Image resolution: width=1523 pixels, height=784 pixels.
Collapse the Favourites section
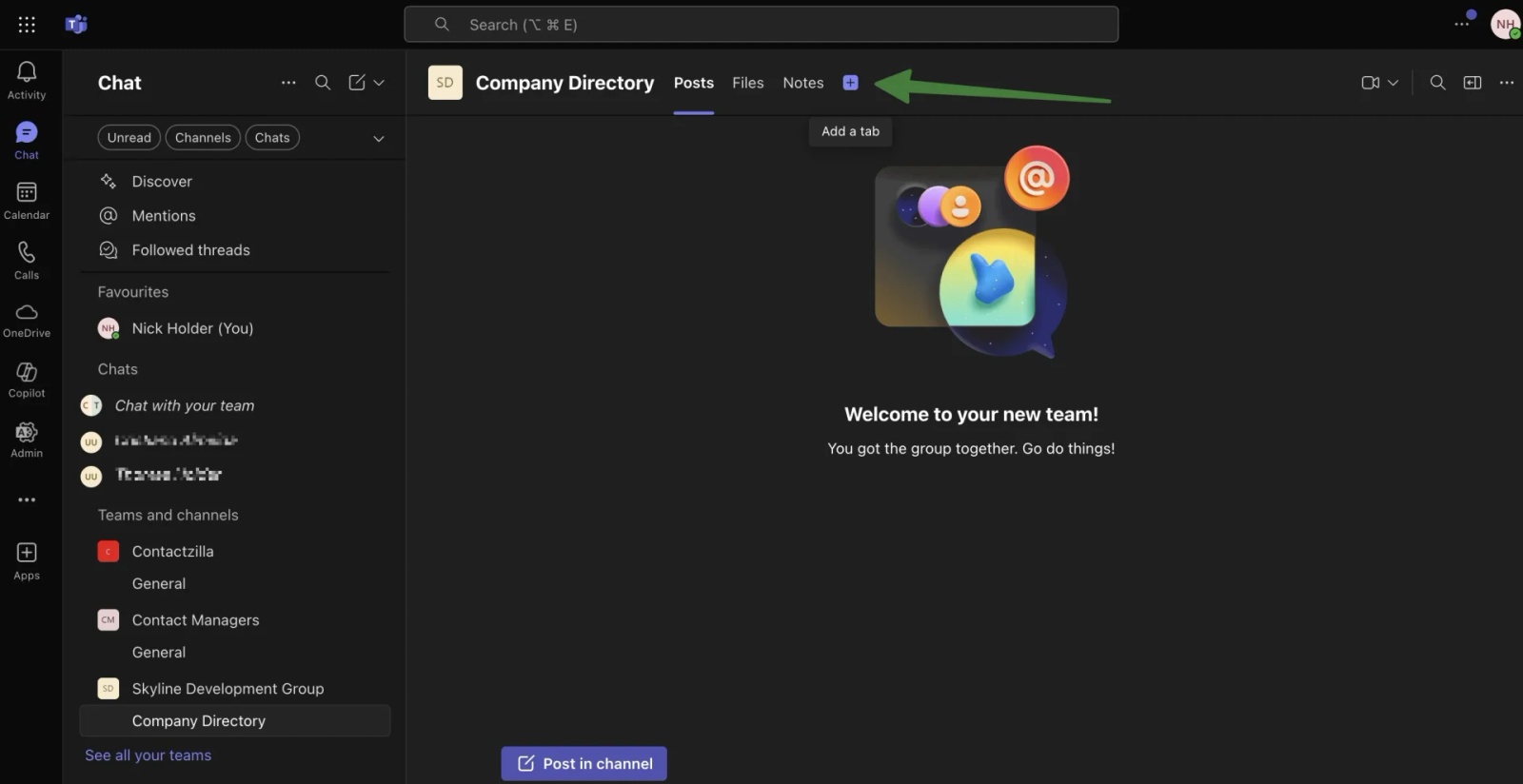point(133,292)
